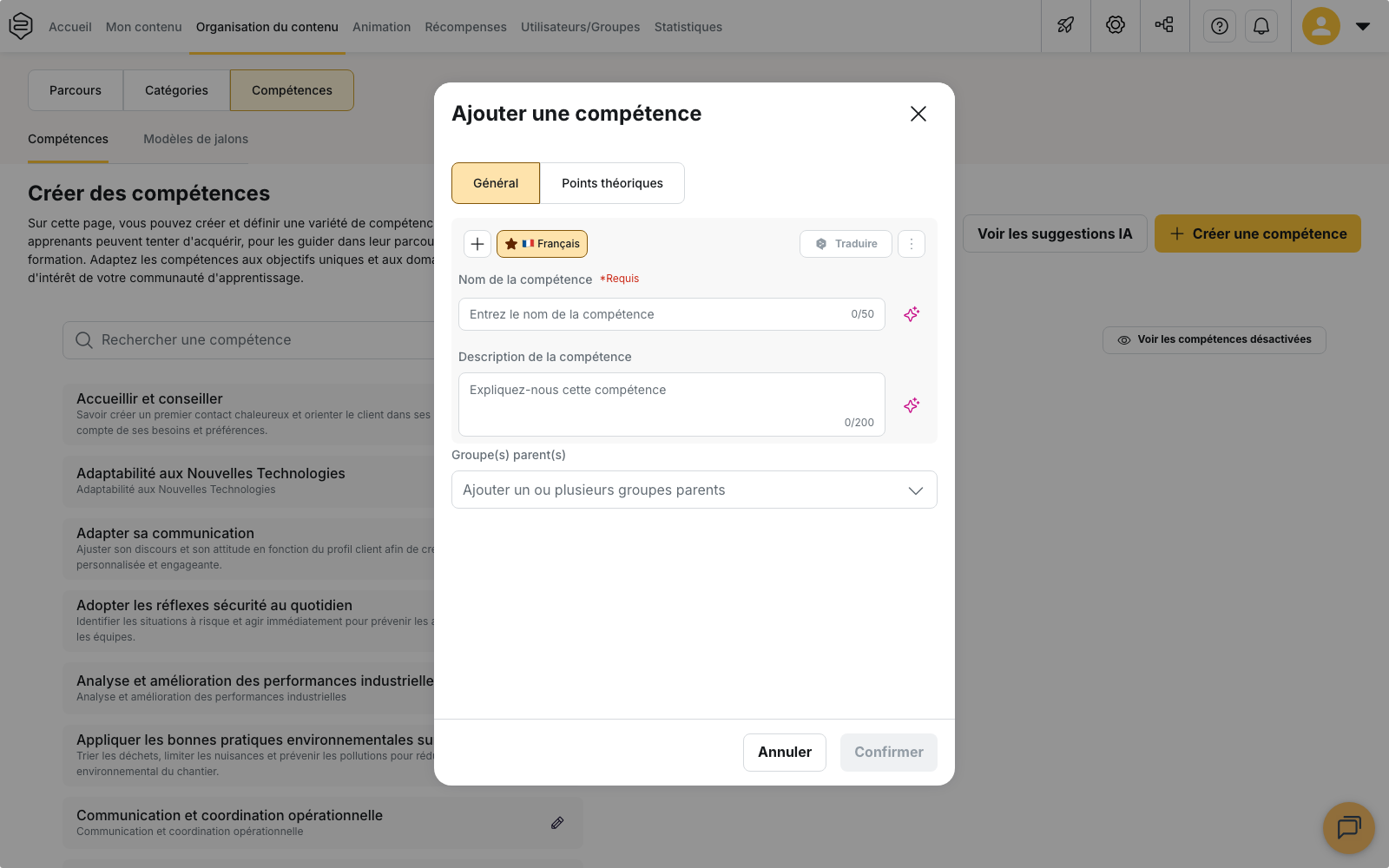Image resolution: width=1389 pixels, height=868 pixels.
Task: Open the Statistiques menu item
Action: (688, 27)
